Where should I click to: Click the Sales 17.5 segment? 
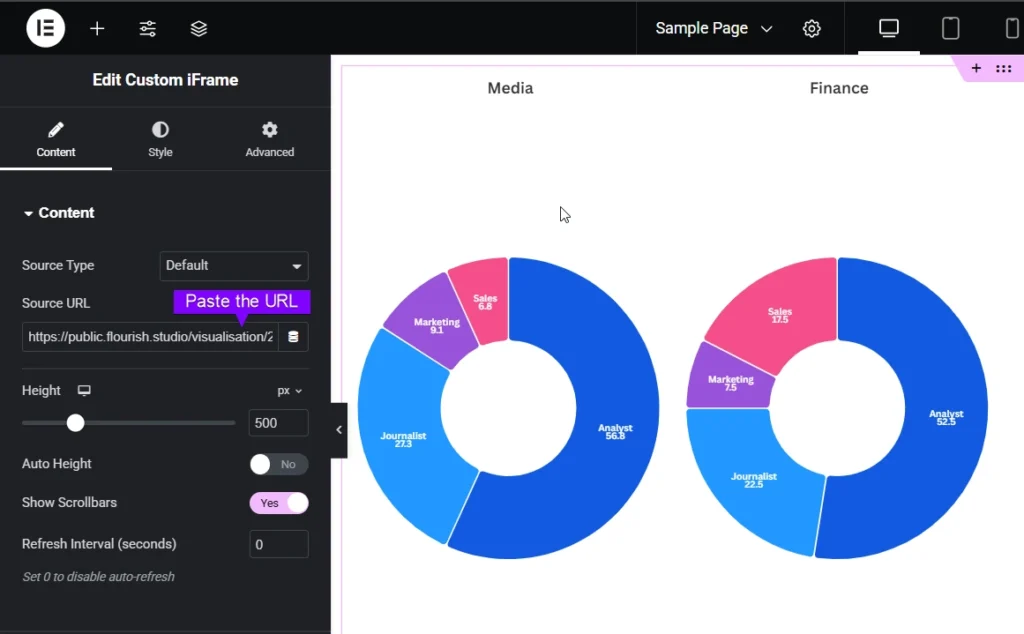point(780,315)
